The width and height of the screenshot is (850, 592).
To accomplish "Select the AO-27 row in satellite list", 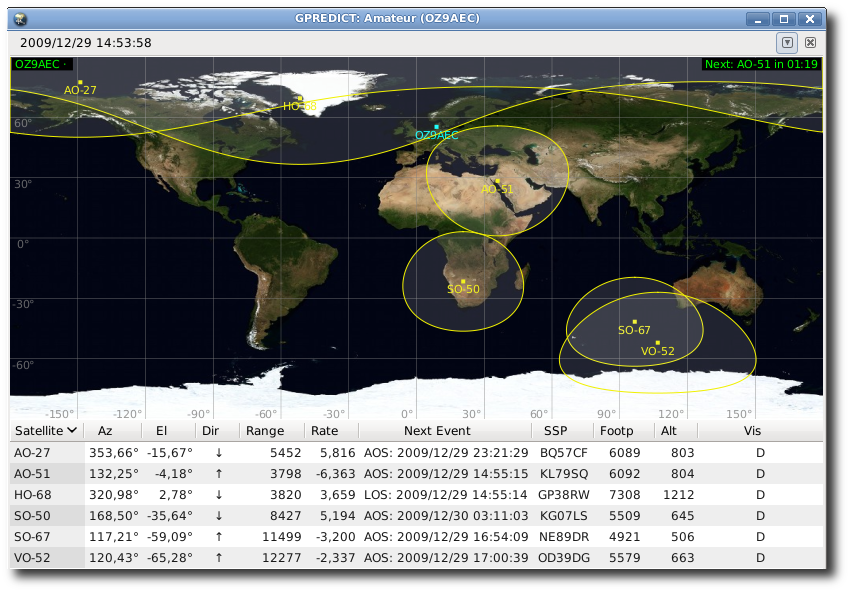I will point(416,453).
